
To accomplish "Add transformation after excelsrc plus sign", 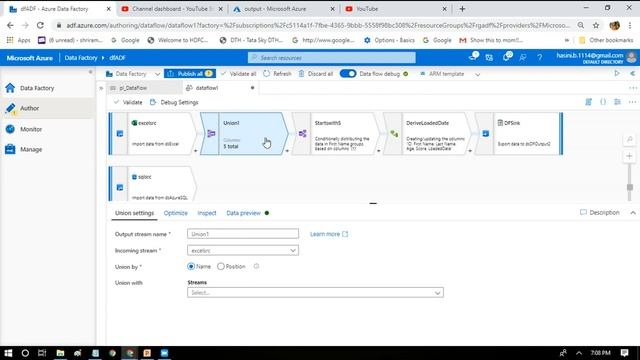I will click(x=196, y=151).
